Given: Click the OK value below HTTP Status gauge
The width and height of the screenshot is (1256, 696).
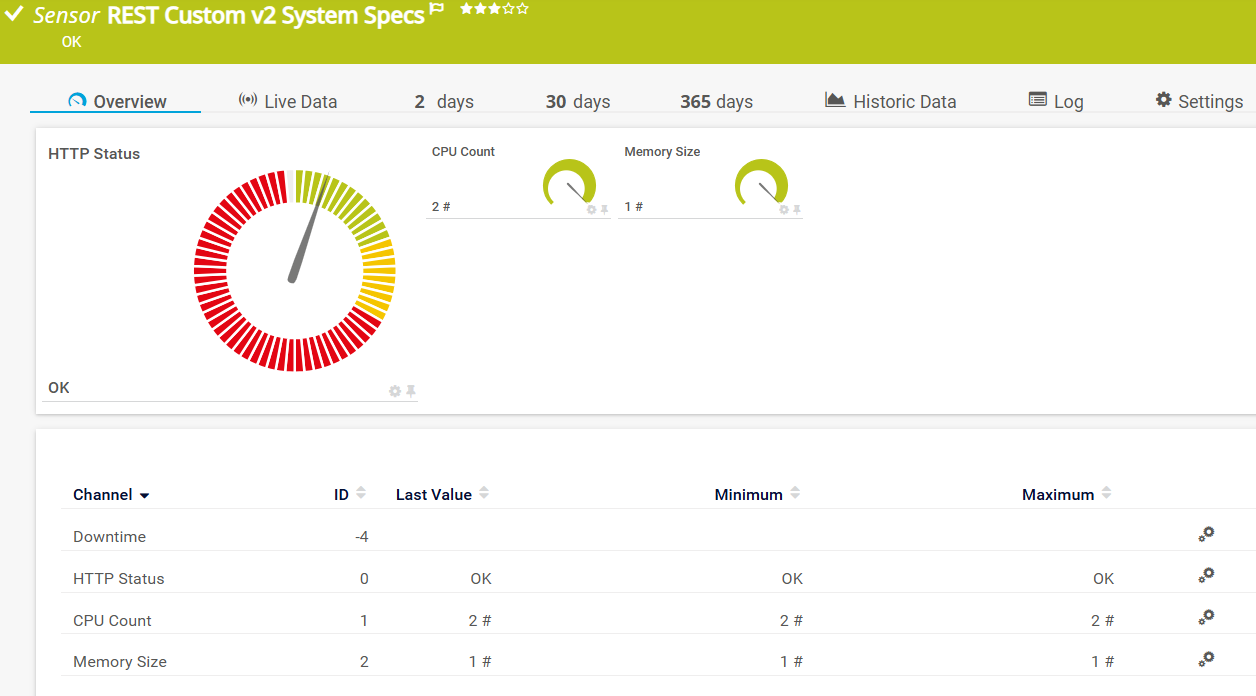Looking at the screenshot, I should 59,388.
